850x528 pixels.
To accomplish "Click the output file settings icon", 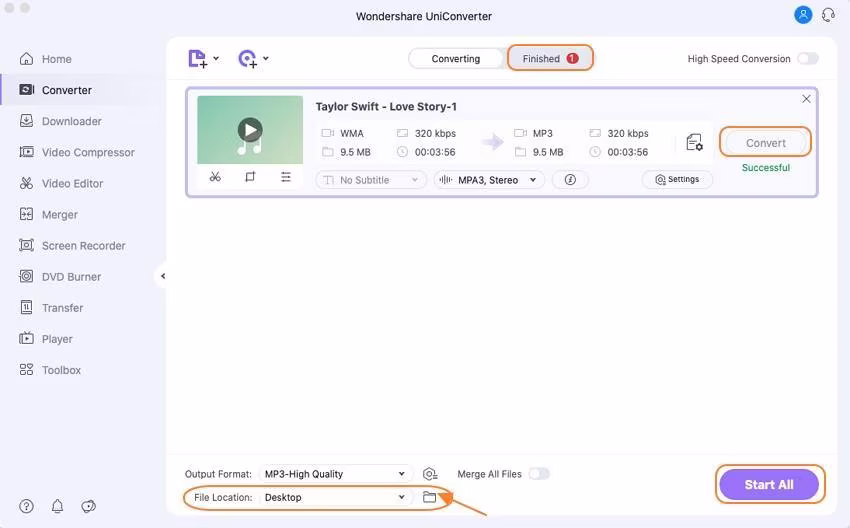I will tap(694, 143).
